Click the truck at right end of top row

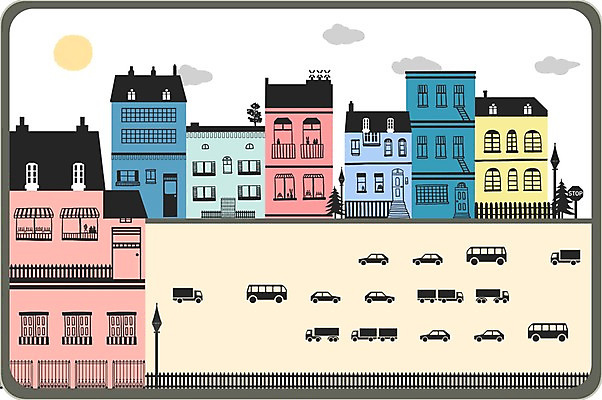[x=565, y=258]
